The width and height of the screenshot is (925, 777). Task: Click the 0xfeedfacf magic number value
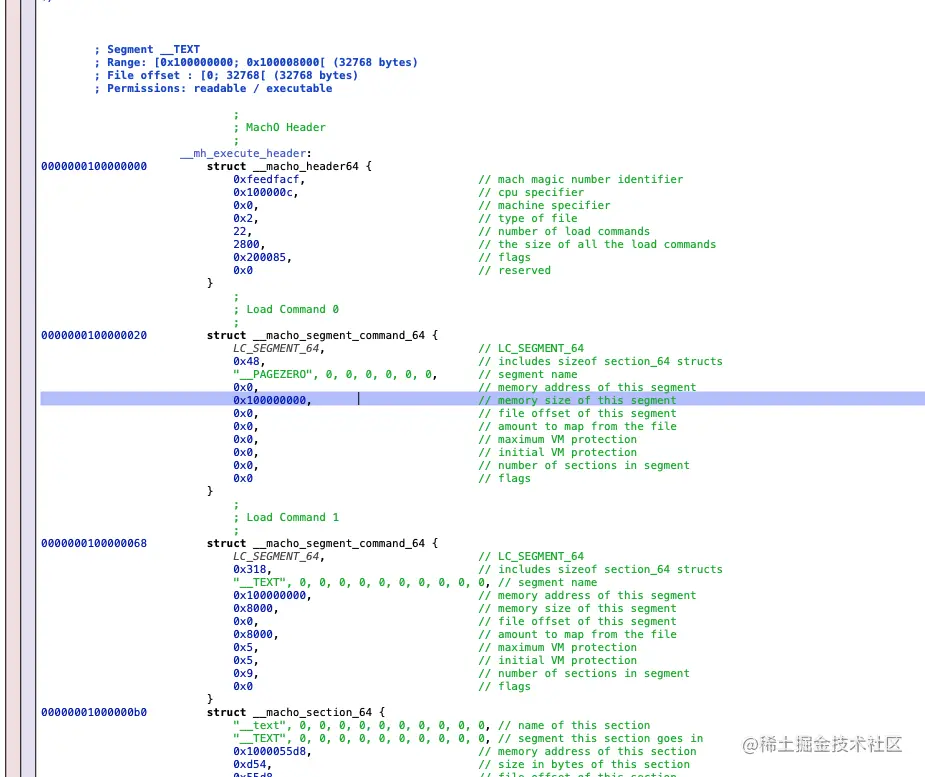click(x=264, y=179)
